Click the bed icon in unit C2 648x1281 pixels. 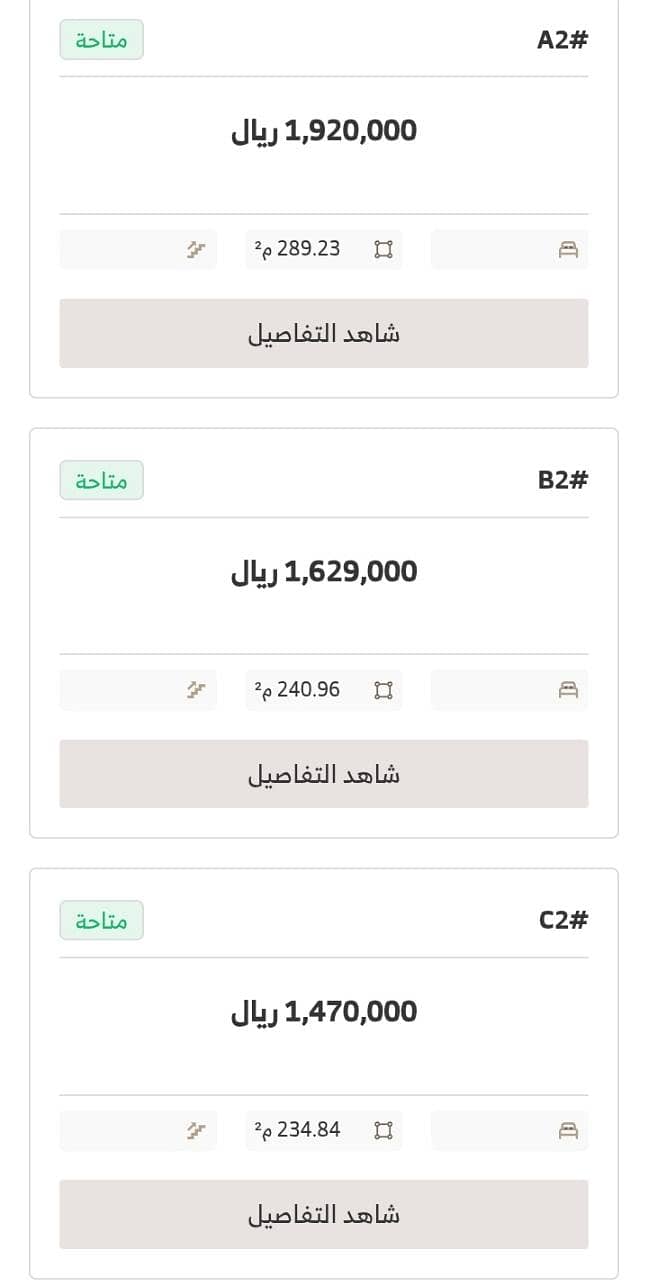pyautogui.click(x=568, y=1131)
